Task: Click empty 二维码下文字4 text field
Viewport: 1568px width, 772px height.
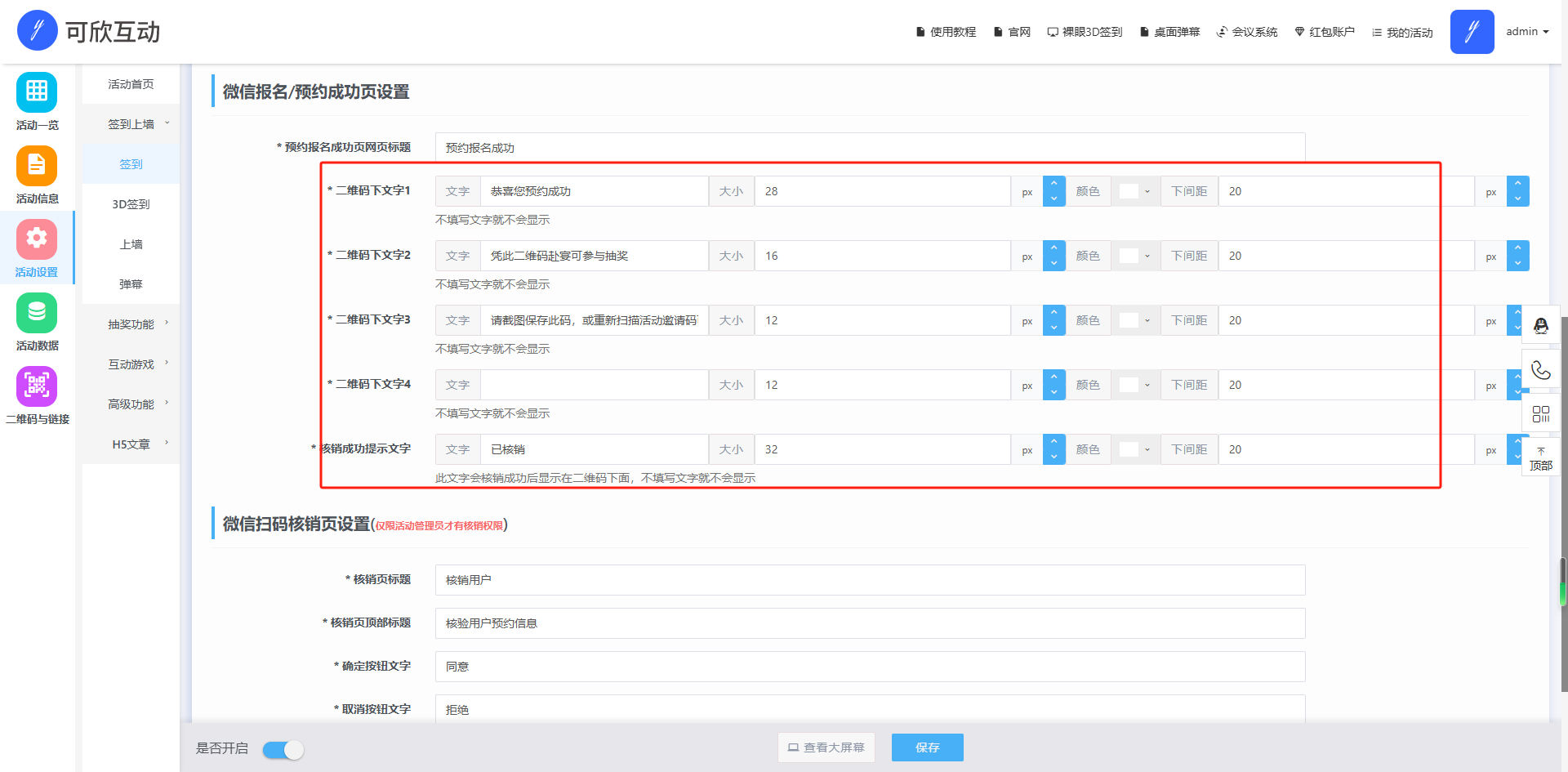Action: (x=595, y=385)
